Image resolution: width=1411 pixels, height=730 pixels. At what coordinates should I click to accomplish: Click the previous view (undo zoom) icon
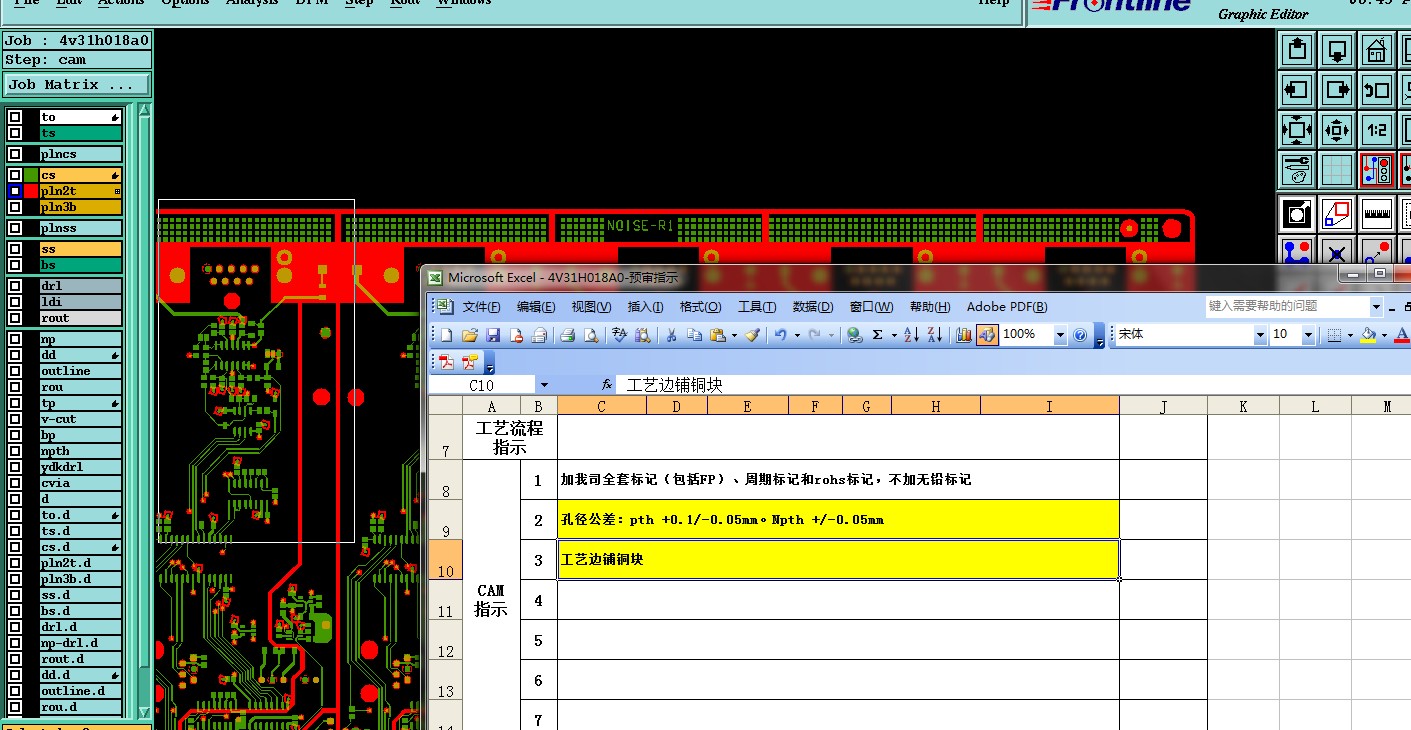(x=1377, y=89)
